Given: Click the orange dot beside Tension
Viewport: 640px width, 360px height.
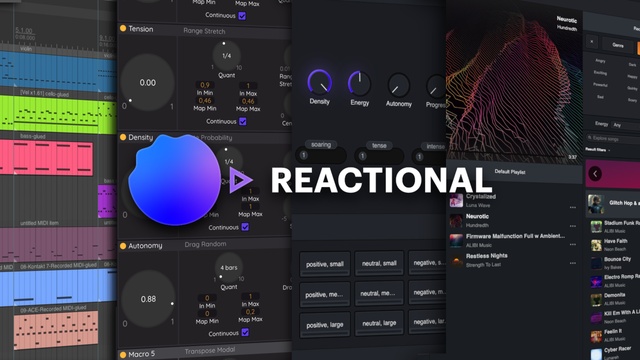Looking at the screenshot, I should [123, 29].
